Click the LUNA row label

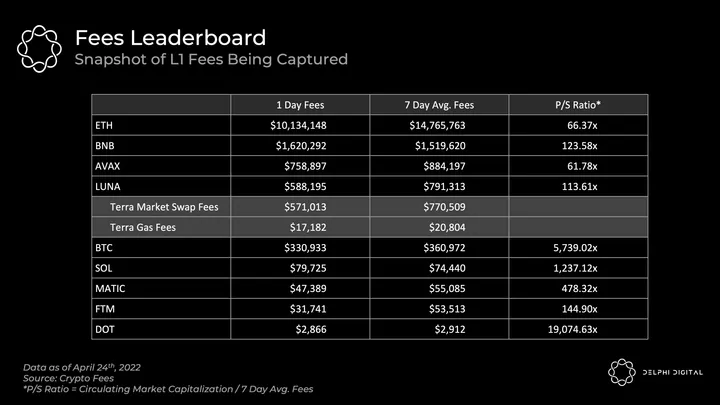[107, 186]
